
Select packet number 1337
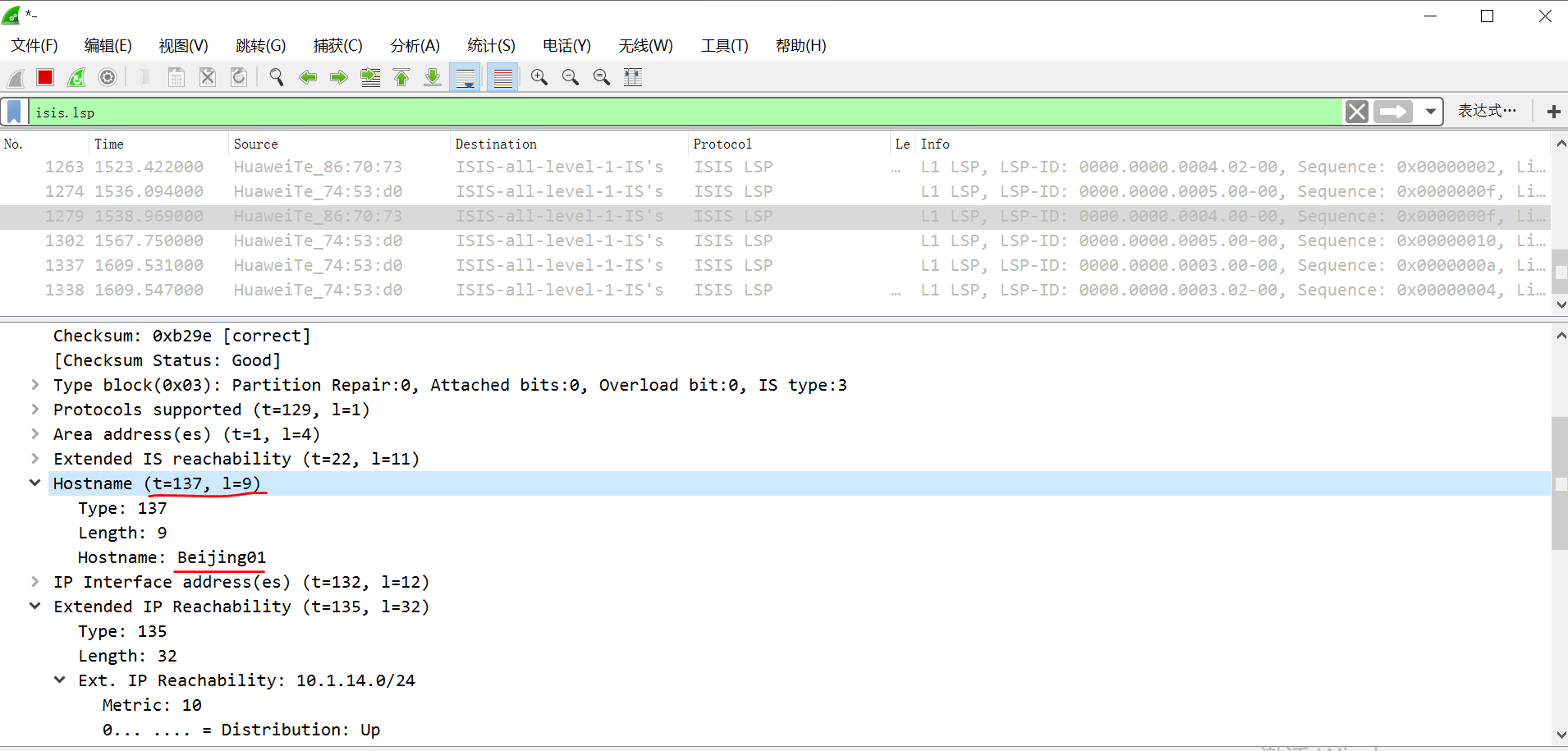tap(775, 266)
